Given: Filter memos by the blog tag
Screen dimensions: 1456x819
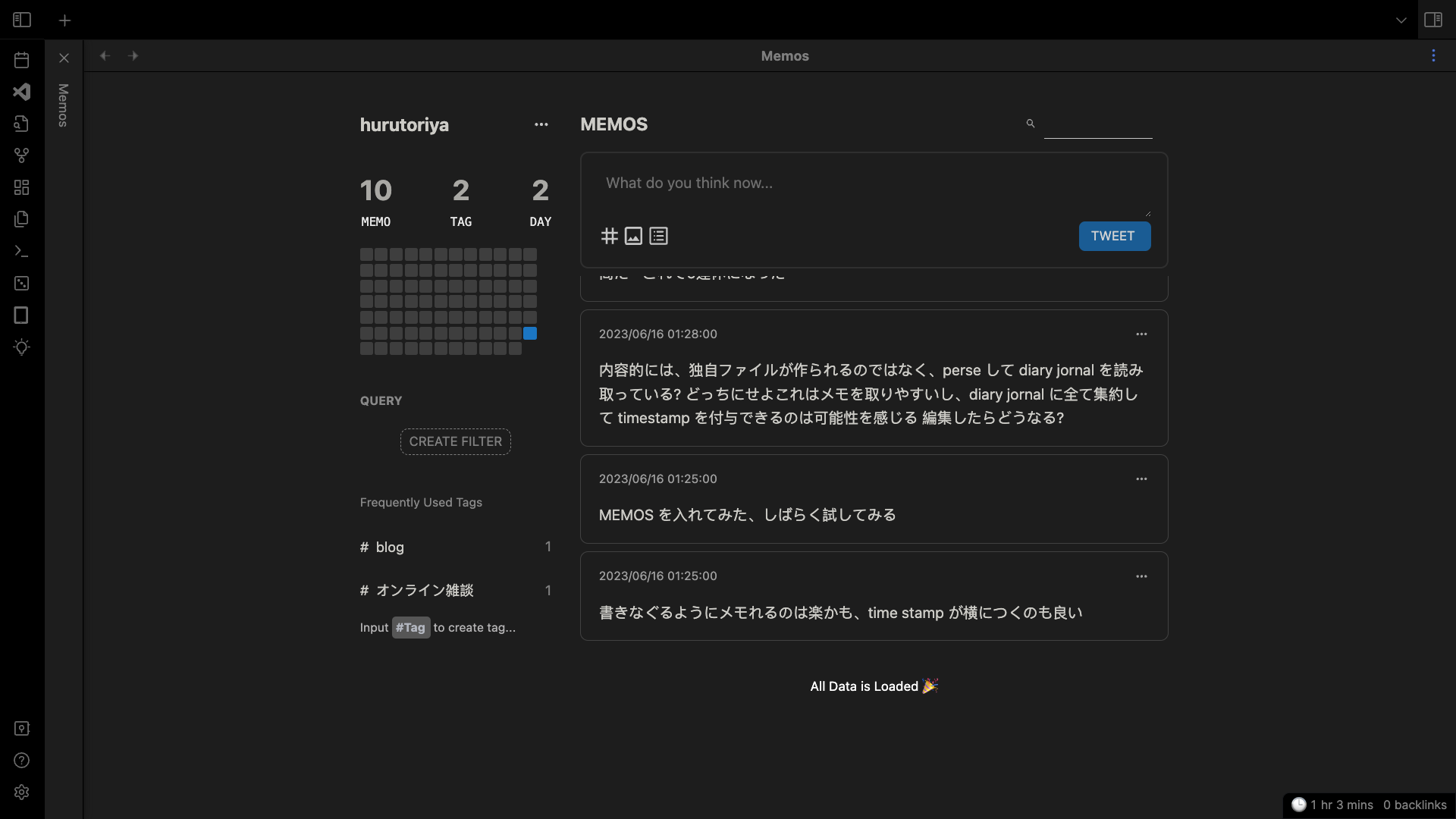Looking at the screenshot, I should click(x=390, y=548).
